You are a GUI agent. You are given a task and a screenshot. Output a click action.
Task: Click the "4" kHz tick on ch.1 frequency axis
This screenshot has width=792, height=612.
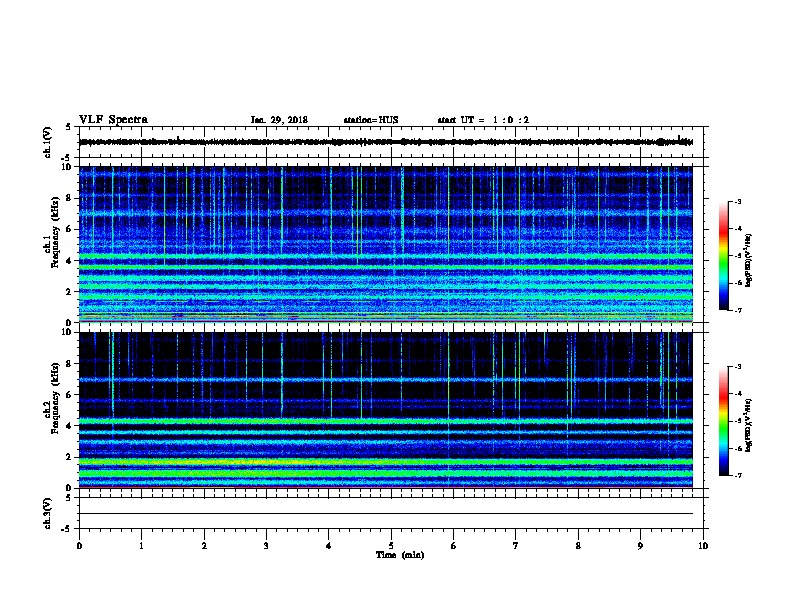point(69,261)
